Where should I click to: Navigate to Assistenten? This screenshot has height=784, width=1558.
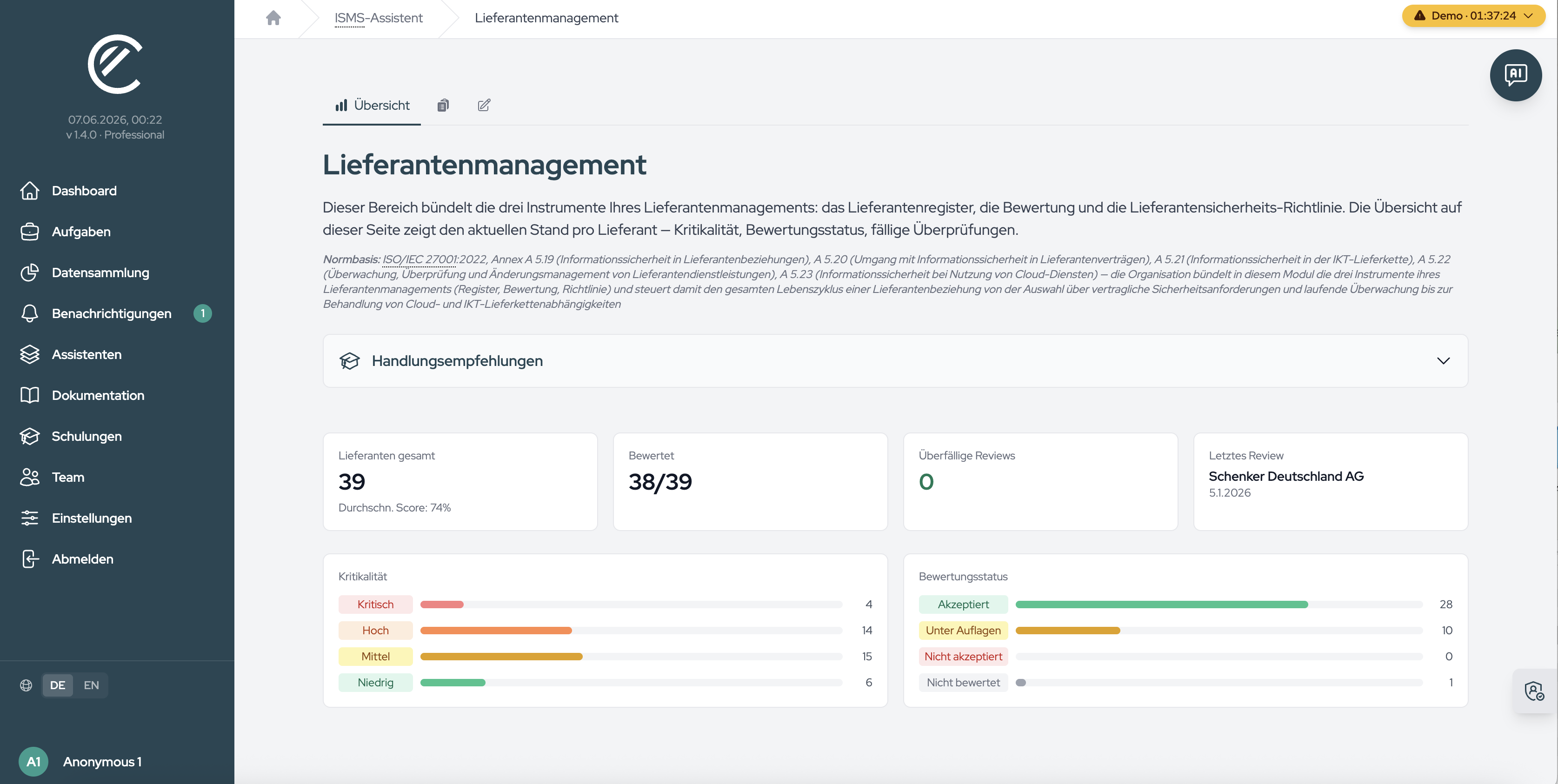87,354
